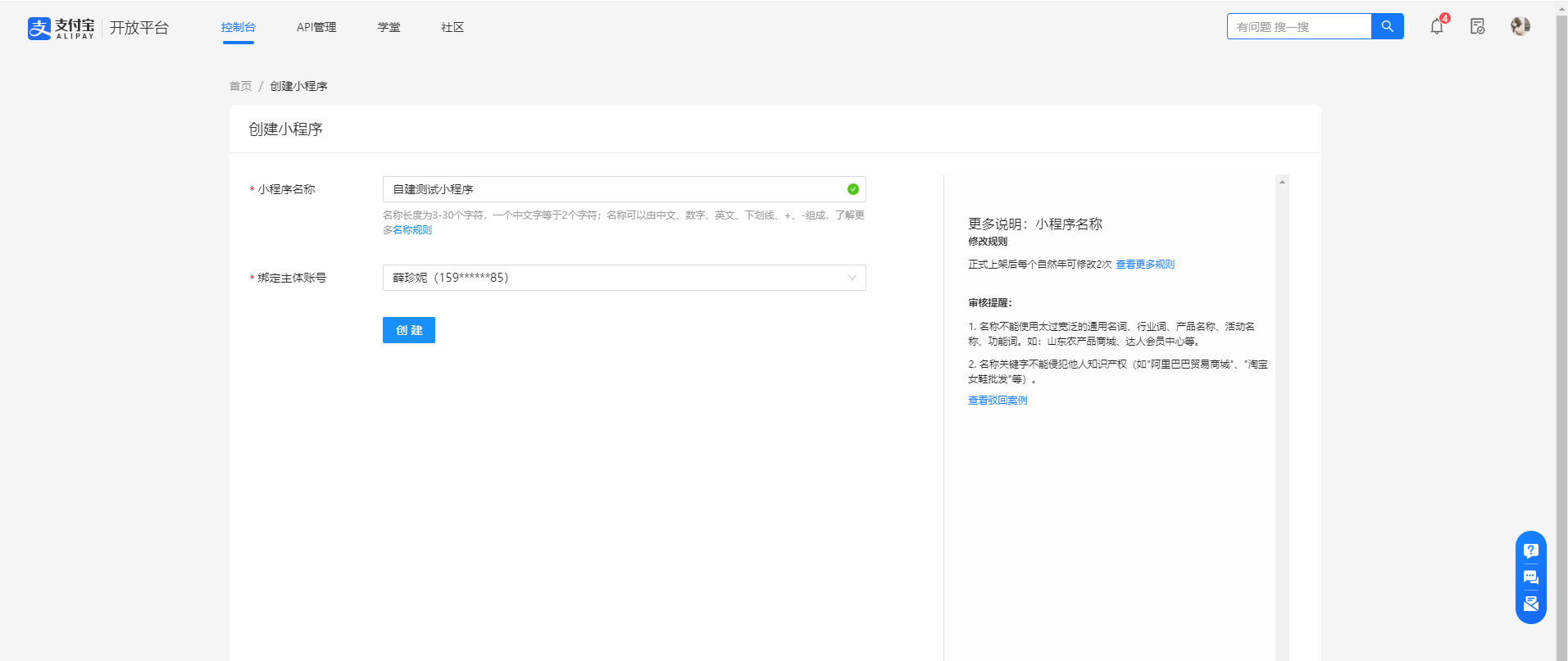The image size is (1568, 661).
Task: Open the API管理 menu
Action: (316, 28)
